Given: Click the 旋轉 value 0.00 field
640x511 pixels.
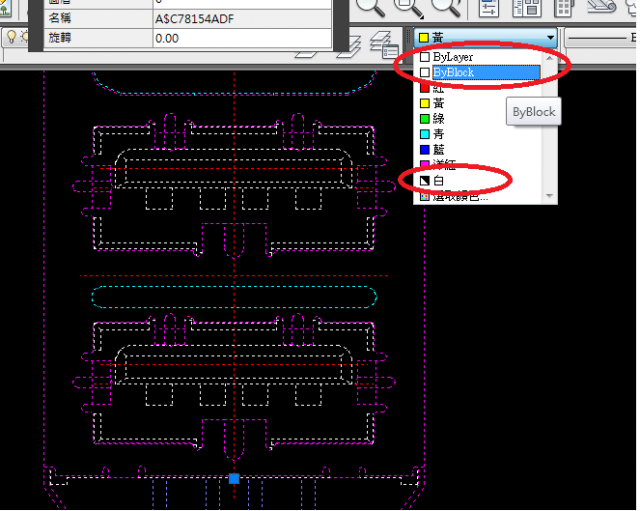Looking at the screenshot, I should [x=242, y=38].
